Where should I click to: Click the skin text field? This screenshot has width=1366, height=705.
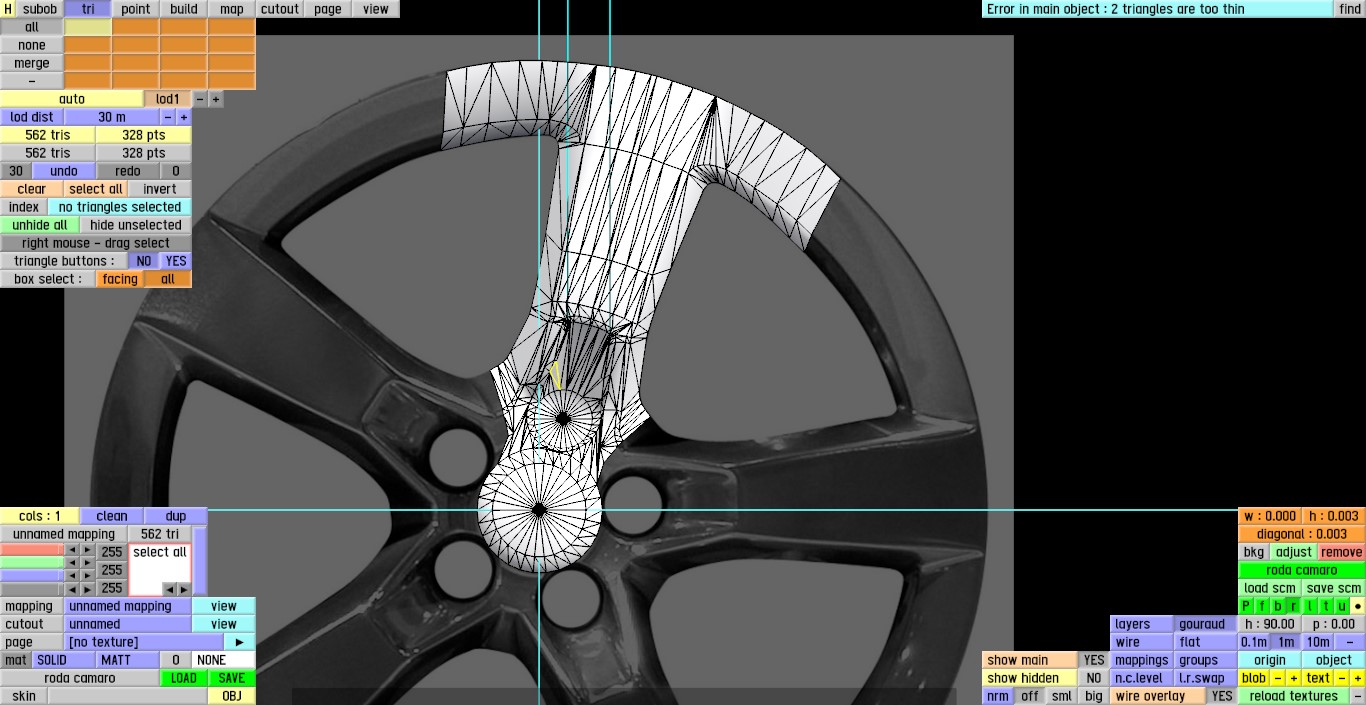coord(127,696)
